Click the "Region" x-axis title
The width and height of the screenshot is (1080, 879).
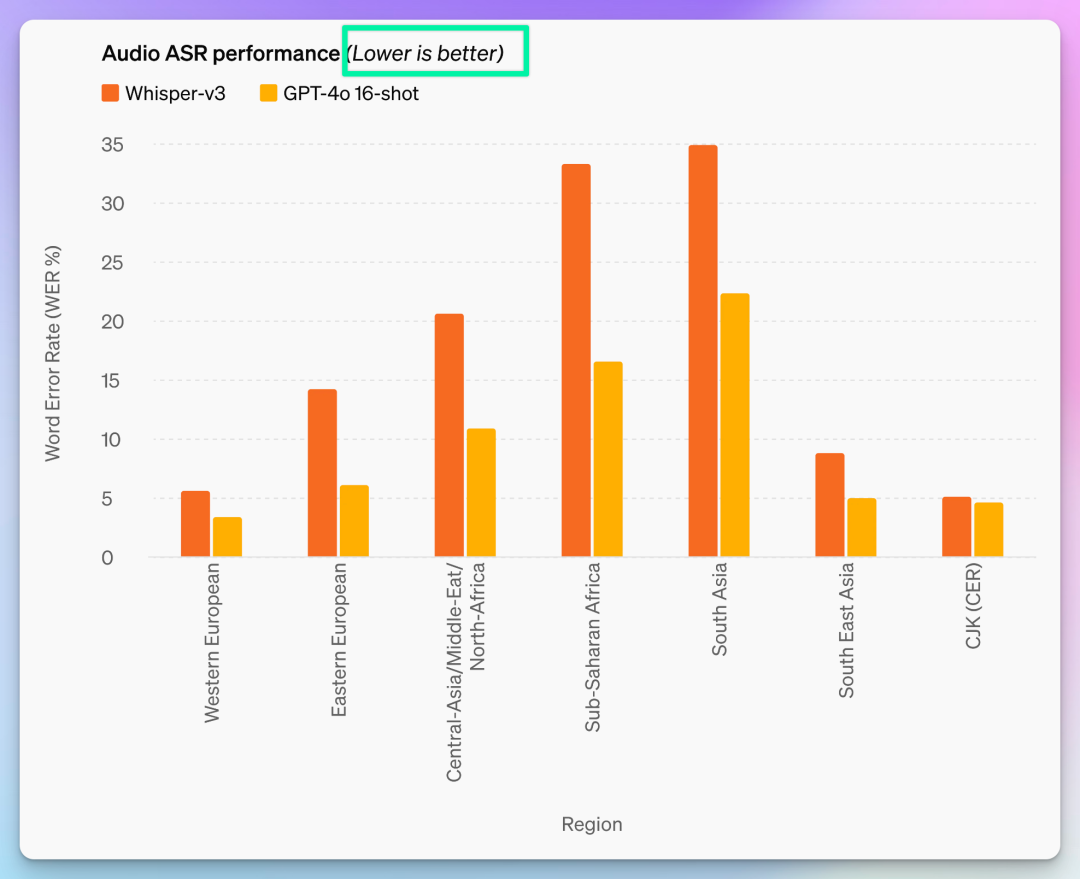(591, 825)
